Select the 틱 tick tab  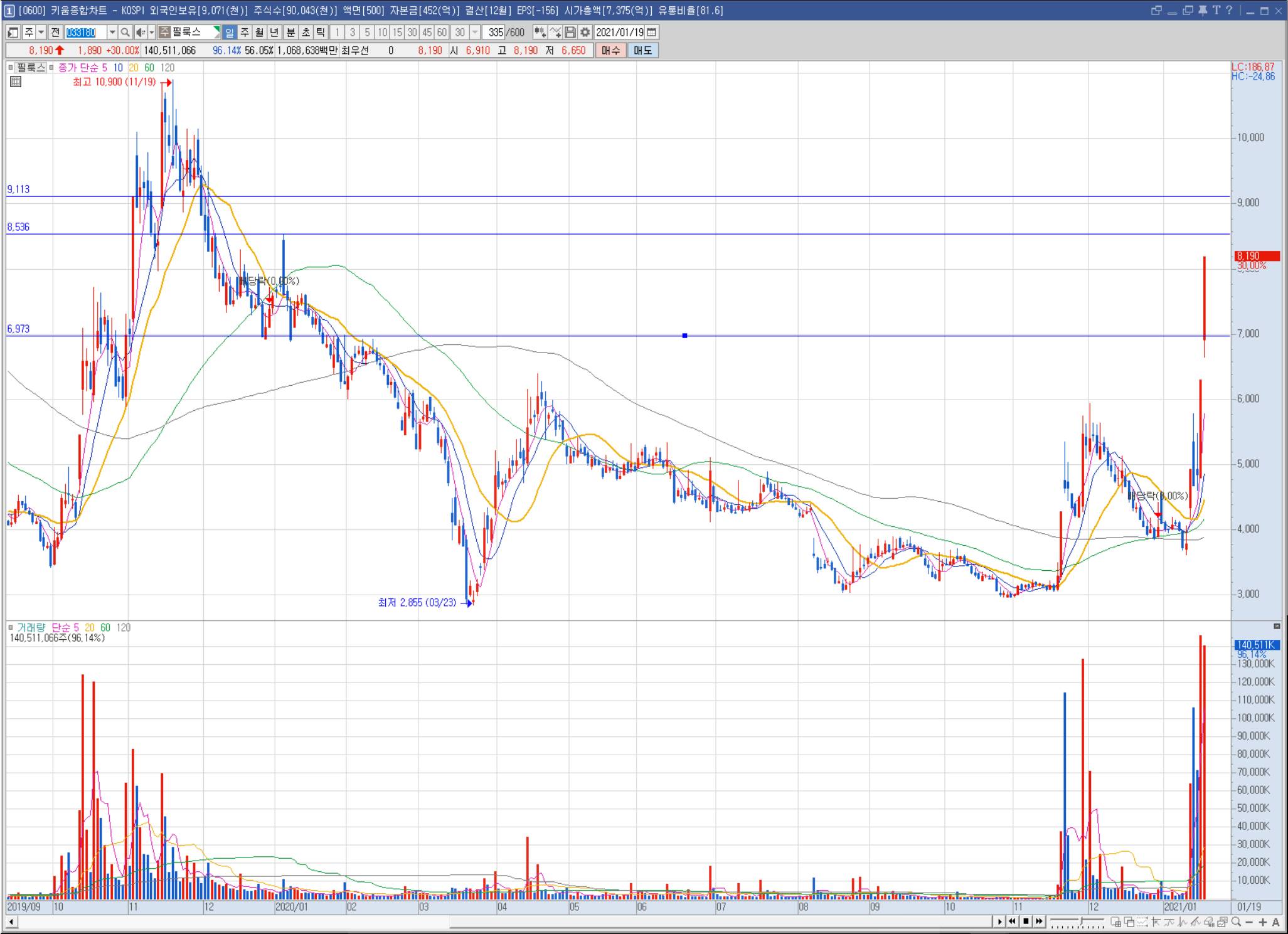[x=320, y=32]
